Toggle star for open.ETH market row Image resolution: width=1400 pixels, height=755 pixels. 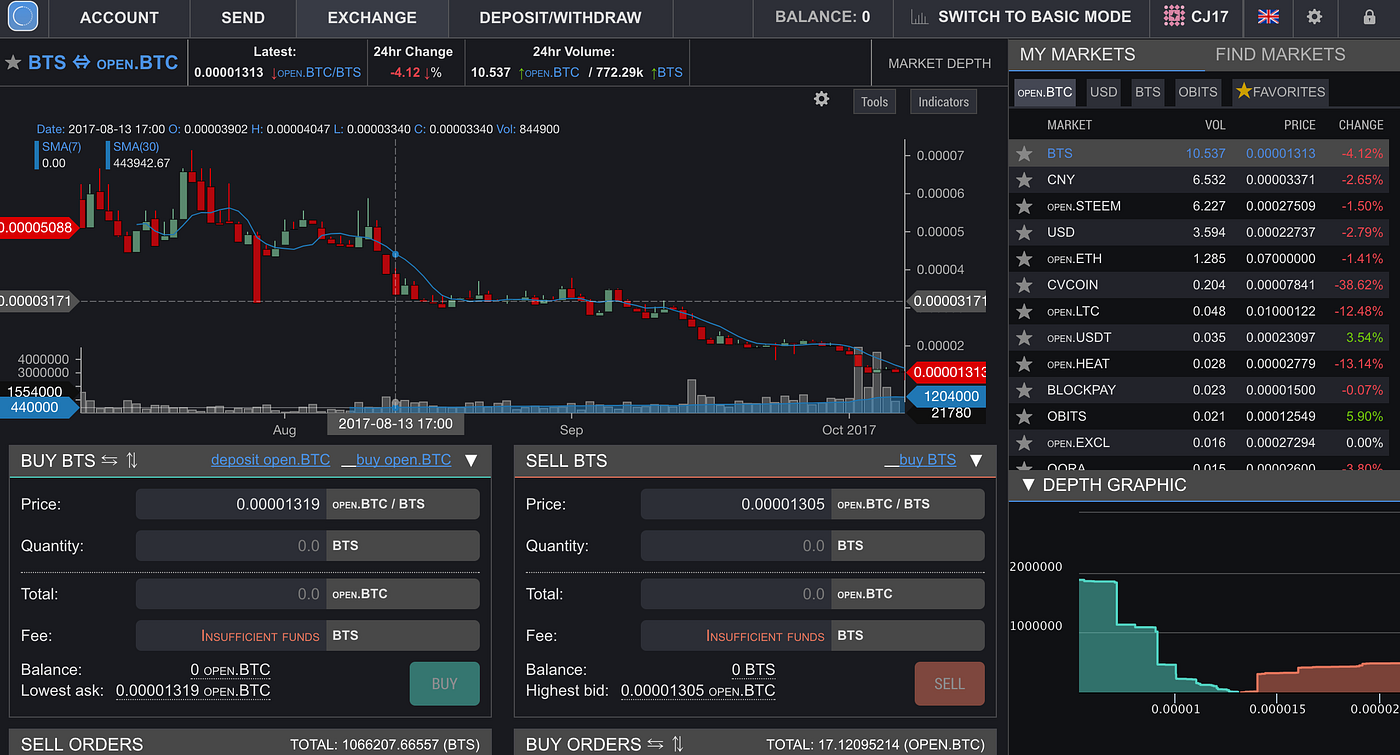tap(1024, 259)
